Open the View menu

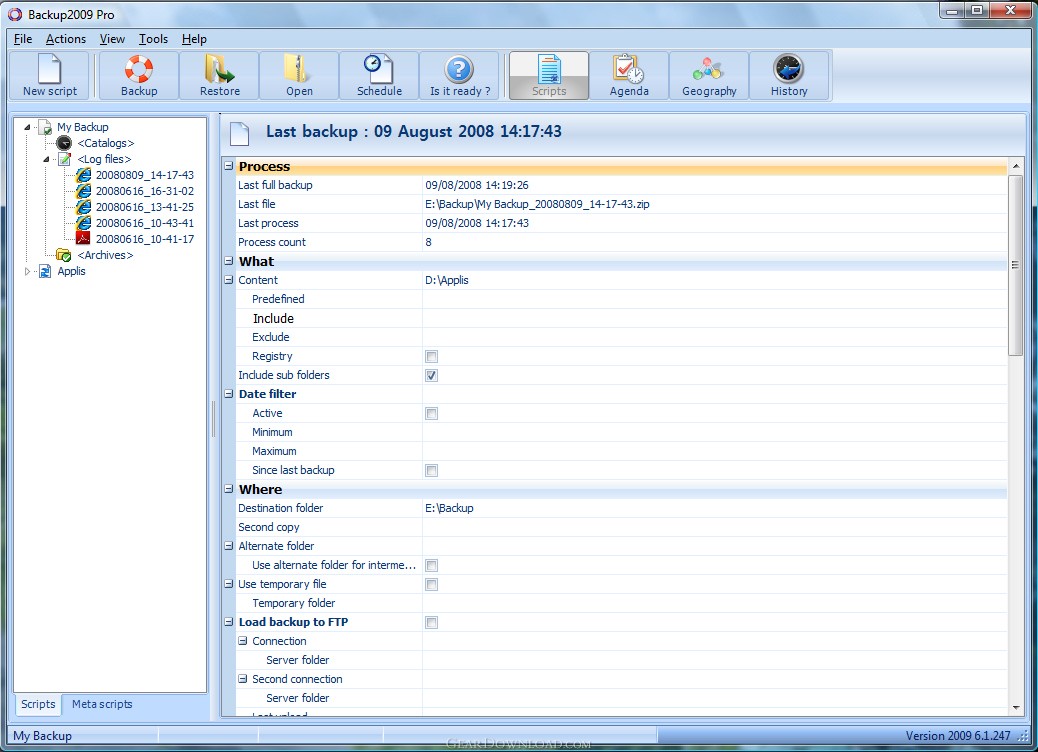[x=112, y=39]
